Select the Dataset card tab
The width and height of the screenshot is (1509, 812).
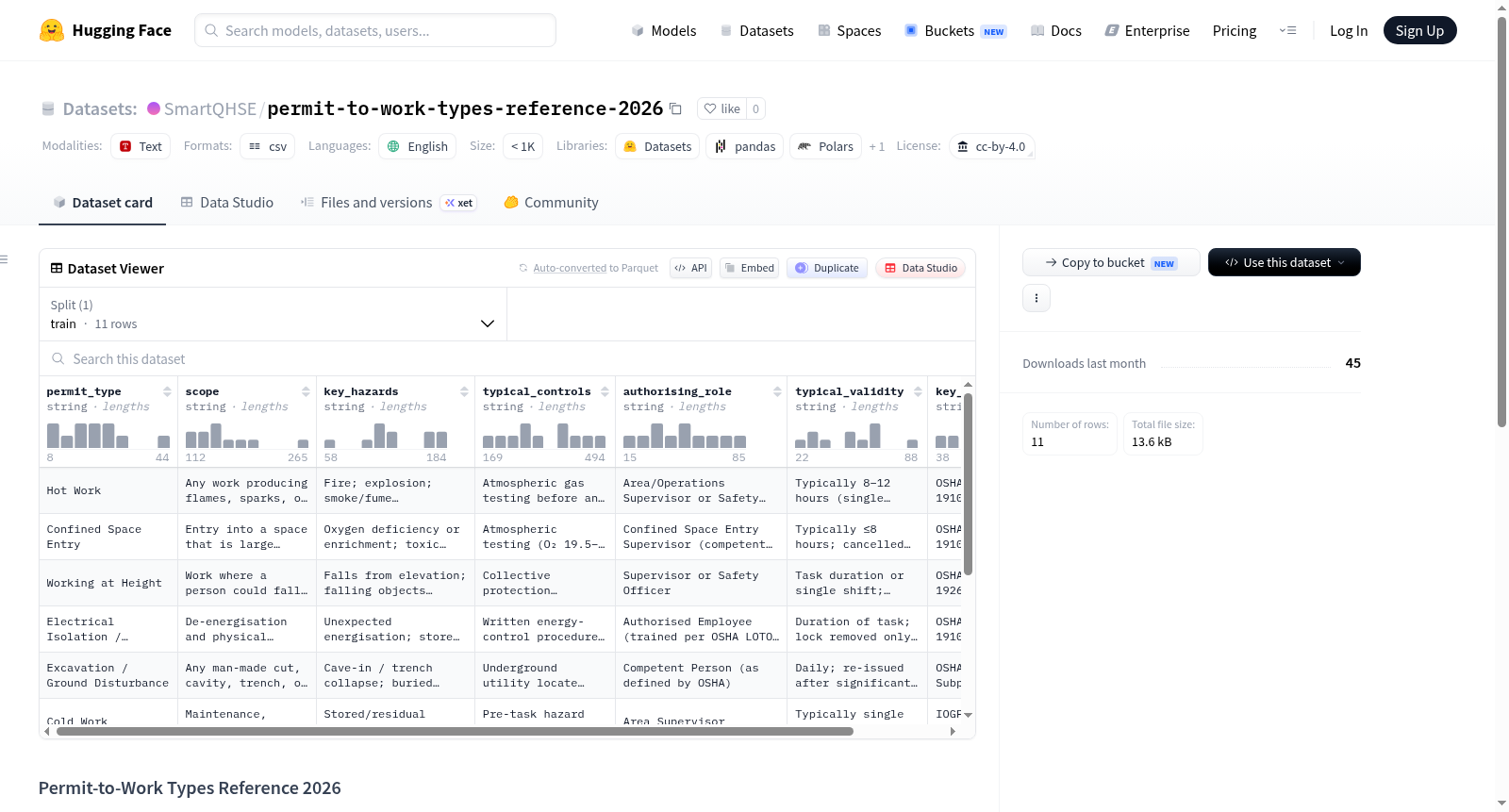(x=102, y=202)
